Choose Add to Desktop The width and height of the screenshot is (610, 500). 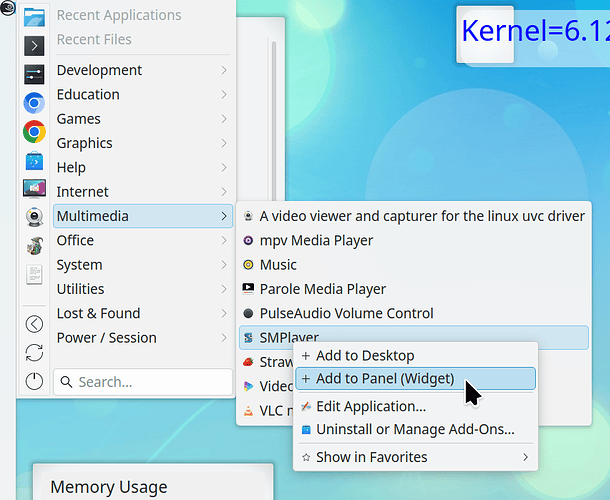point(415,356)
